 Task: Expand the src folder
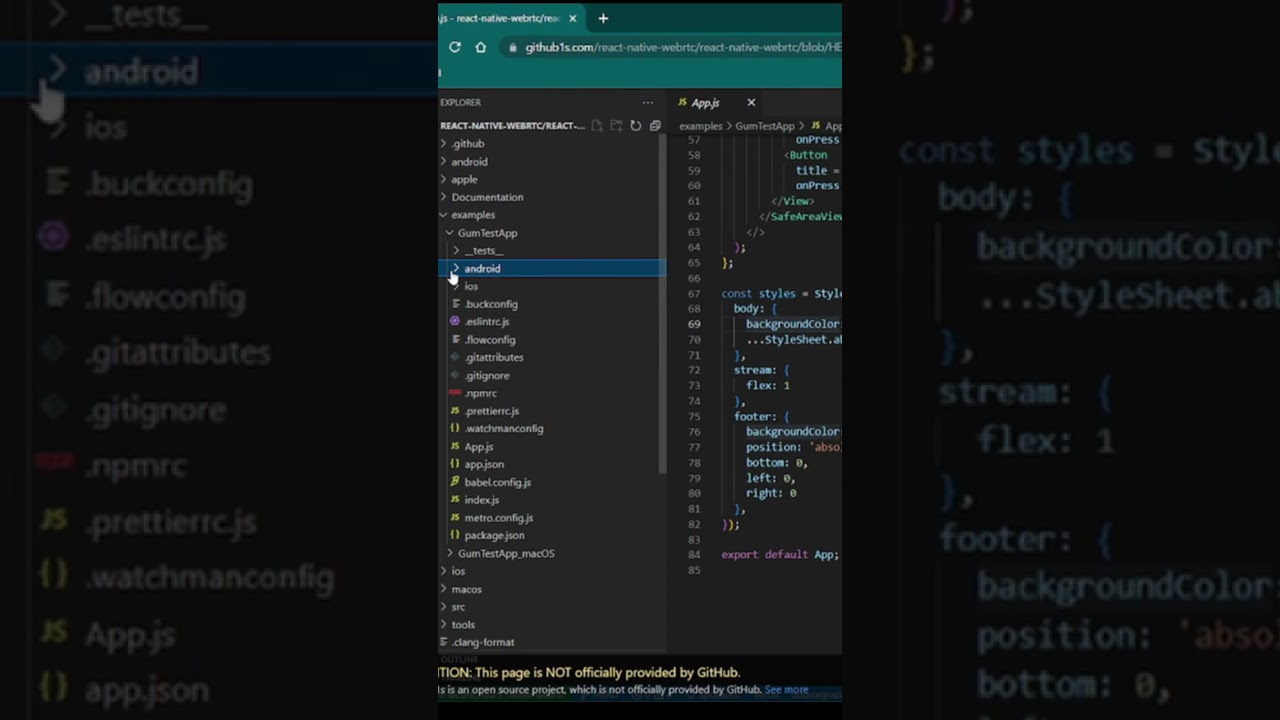[x=552, y=607]
